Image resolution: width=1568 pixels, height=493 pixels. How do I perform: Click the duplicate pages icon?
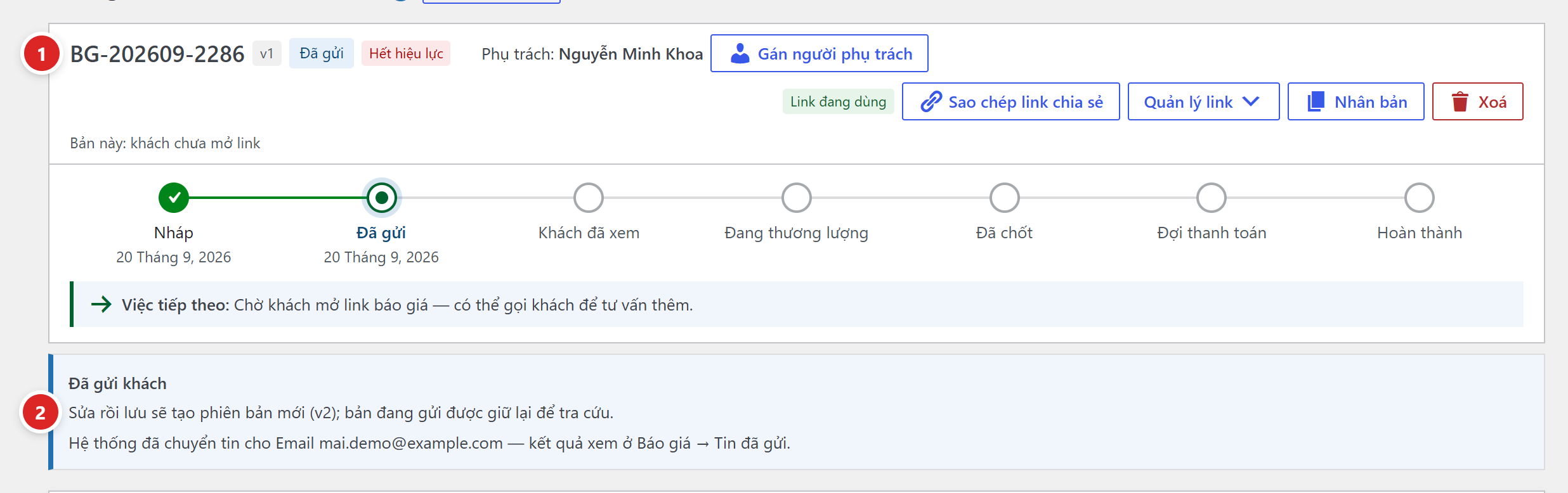click(x=1316, y=102)
